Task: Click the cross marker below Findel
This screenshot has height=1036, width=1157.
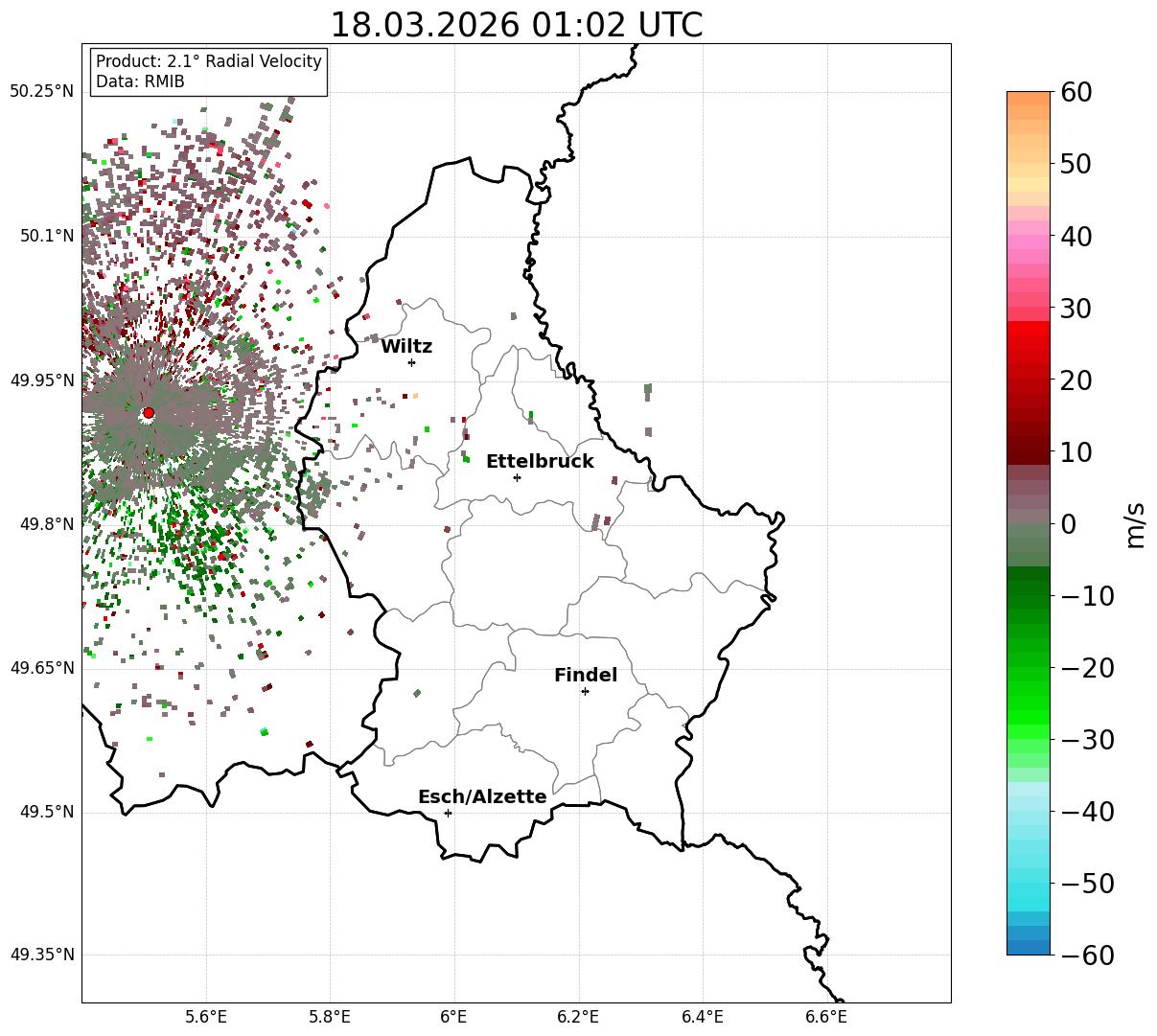Action: pyautogui.click(x=585, y=691)
